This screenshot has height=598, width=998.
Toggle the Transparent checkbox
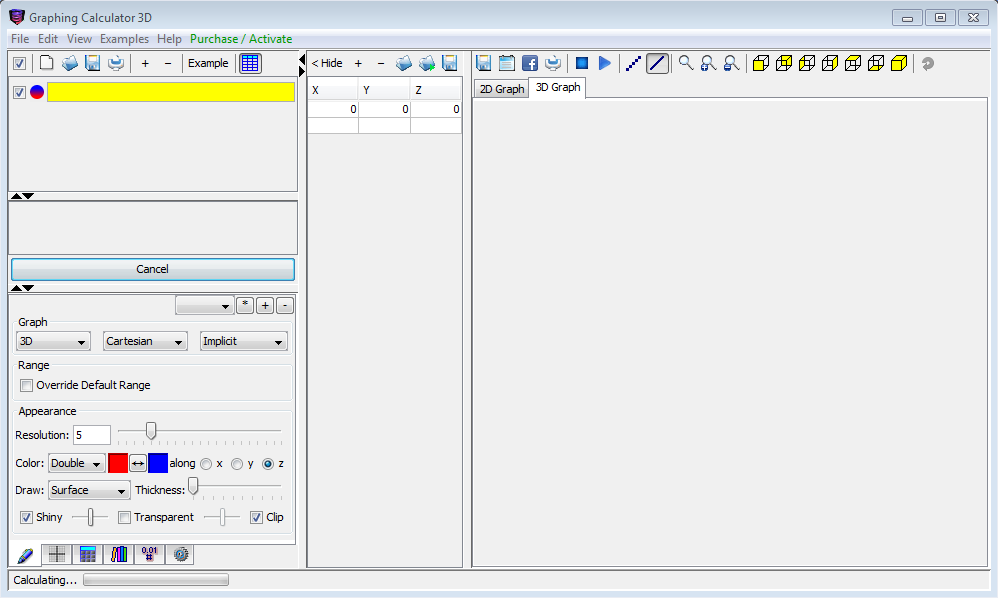pos(124,517)
